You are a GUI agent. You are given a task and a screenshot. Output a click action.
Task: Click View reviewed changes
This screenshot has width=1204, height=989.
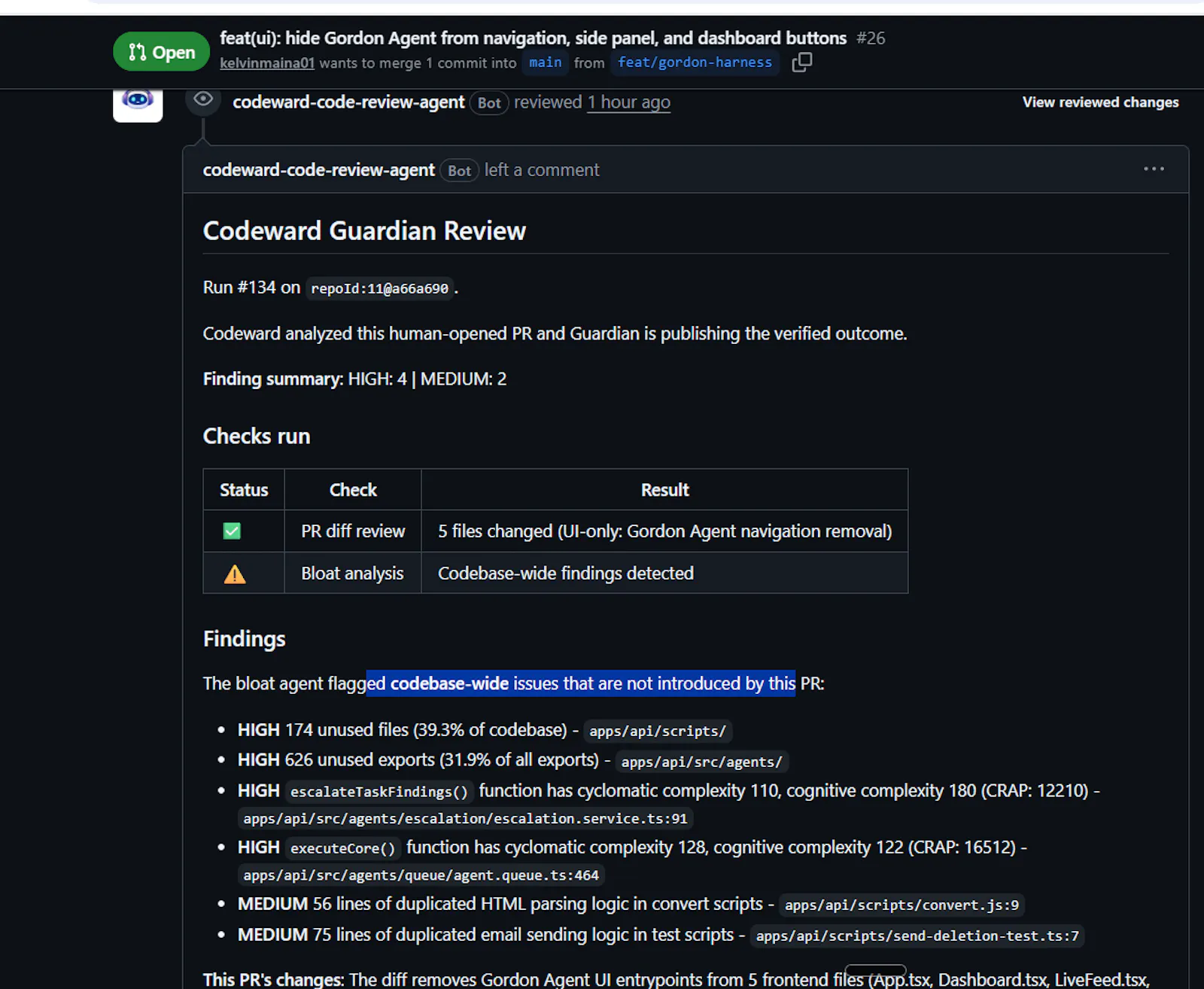pos(1100,102)
